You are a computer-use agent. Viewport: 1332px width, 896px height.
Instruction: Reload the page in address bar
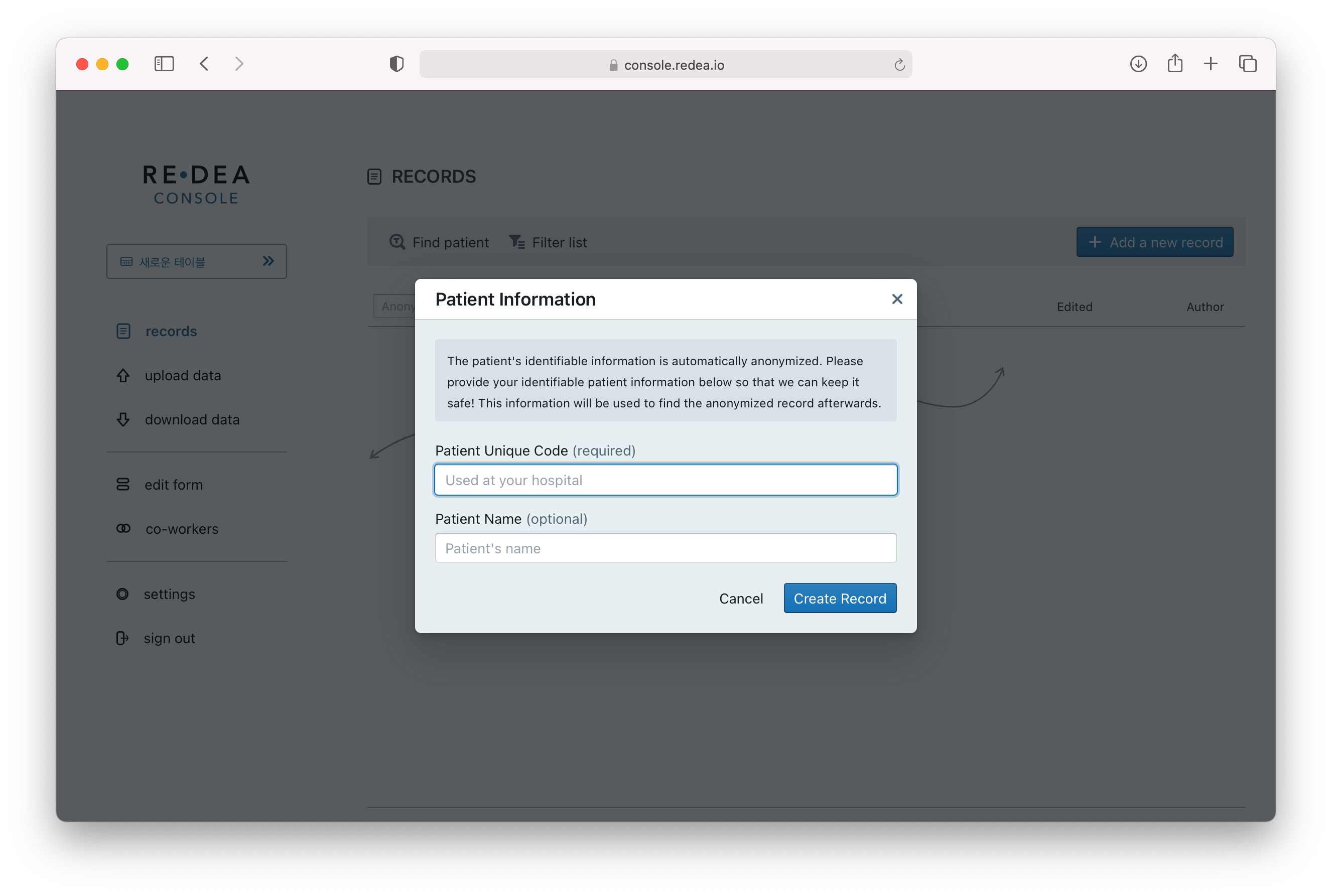[899, 65]
